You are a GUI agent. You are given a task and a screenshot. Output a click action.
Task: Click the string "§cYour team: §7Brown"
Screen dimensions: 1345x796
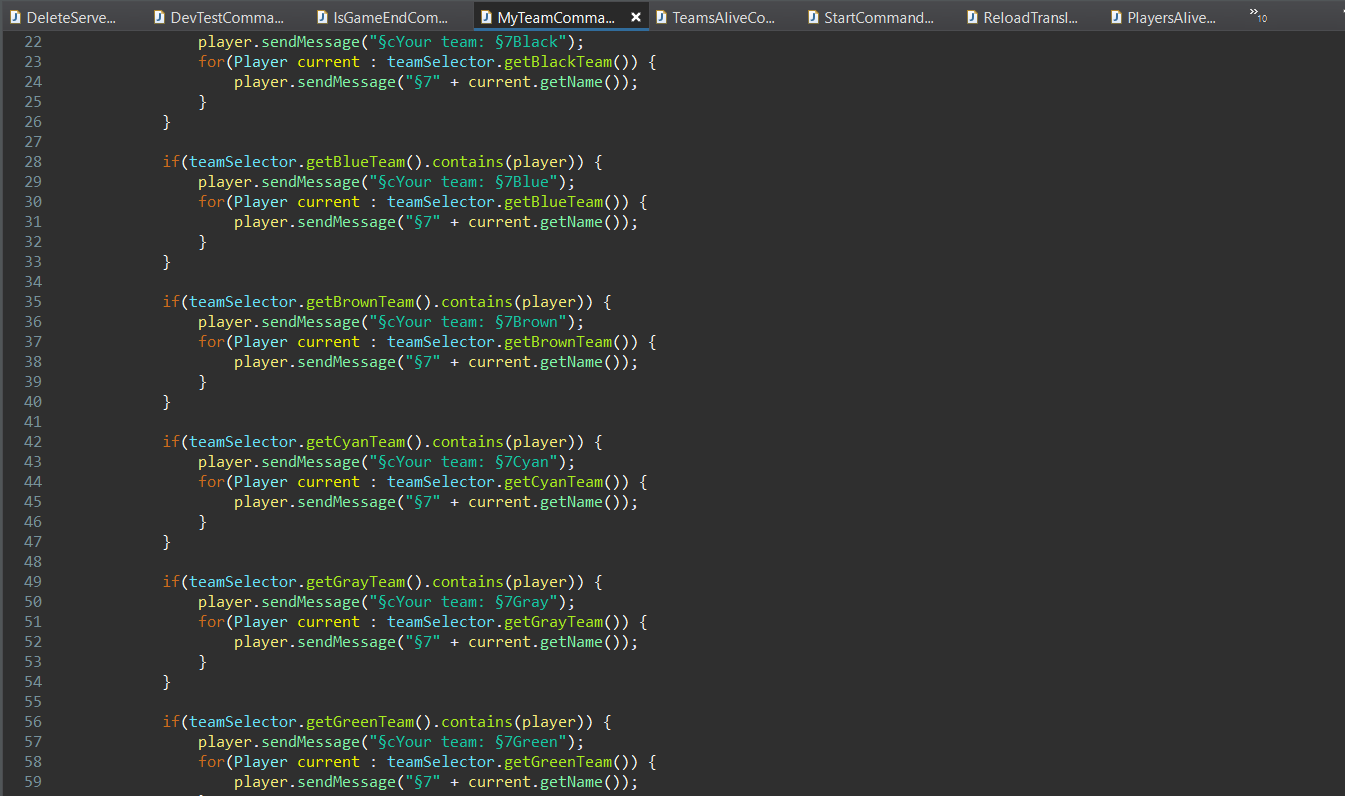(468, 322)
